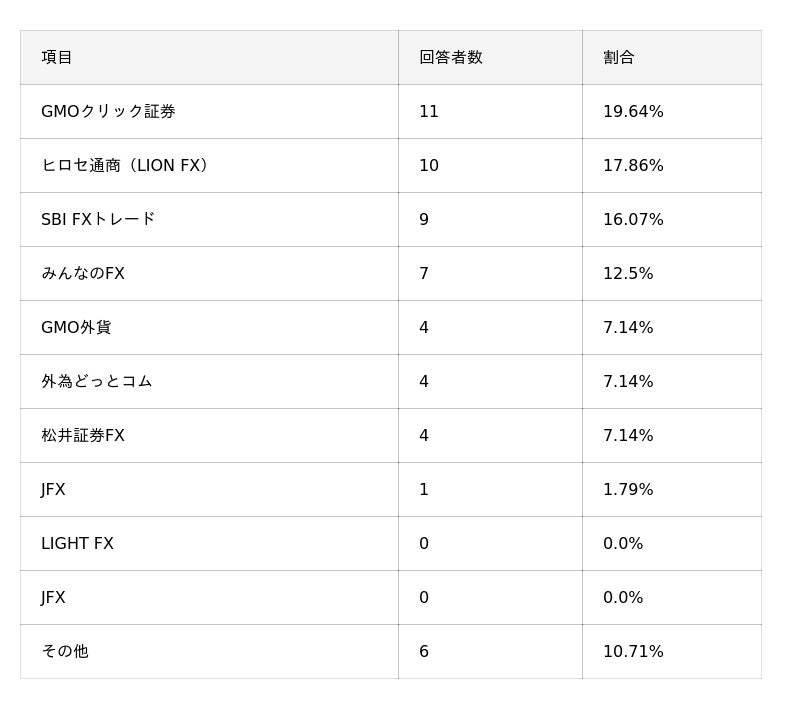This screenshot has width=800, height=709.
Task: Click the ヒロセ通商（LION FX）cell
Action: (x=127, y=165)
